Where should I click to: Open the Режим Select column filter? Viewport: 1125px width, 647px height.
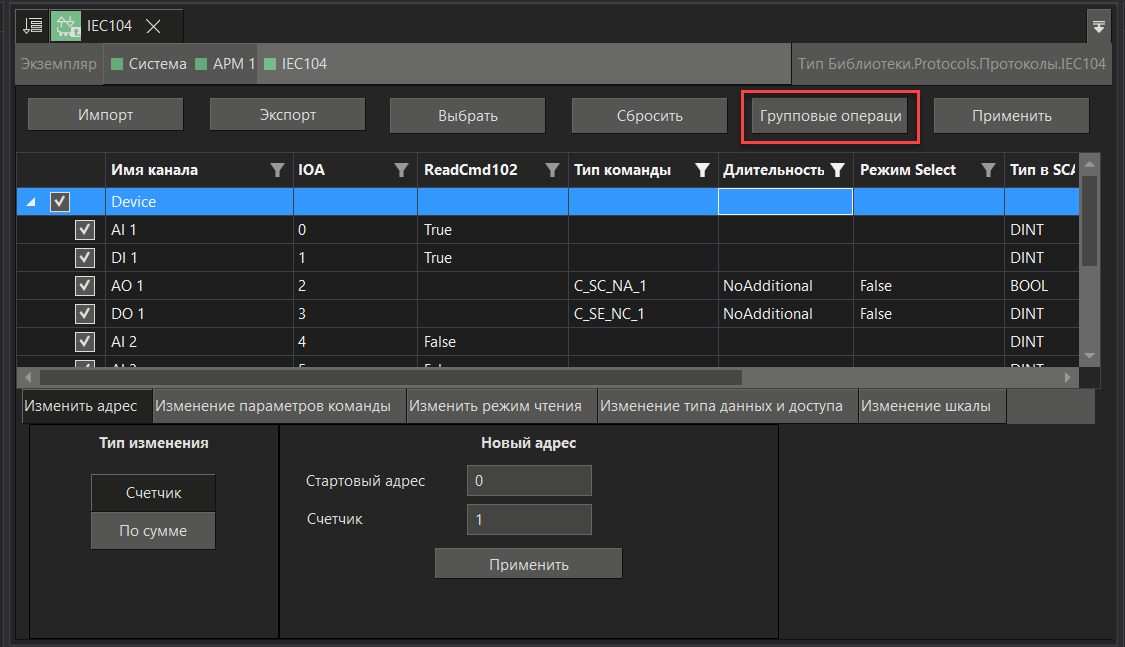point(988,170)
